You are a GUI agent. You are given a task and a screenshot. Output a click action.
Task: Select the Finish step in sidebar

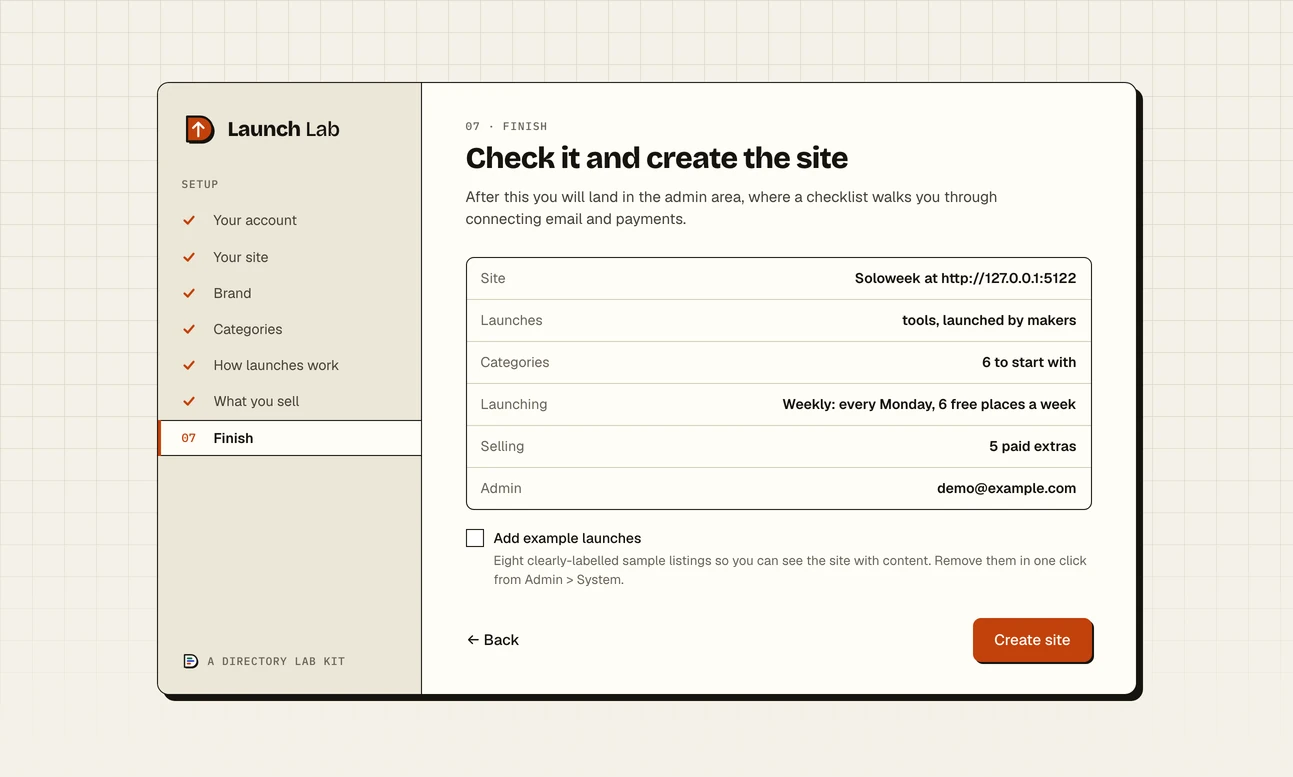click(289, 438)
